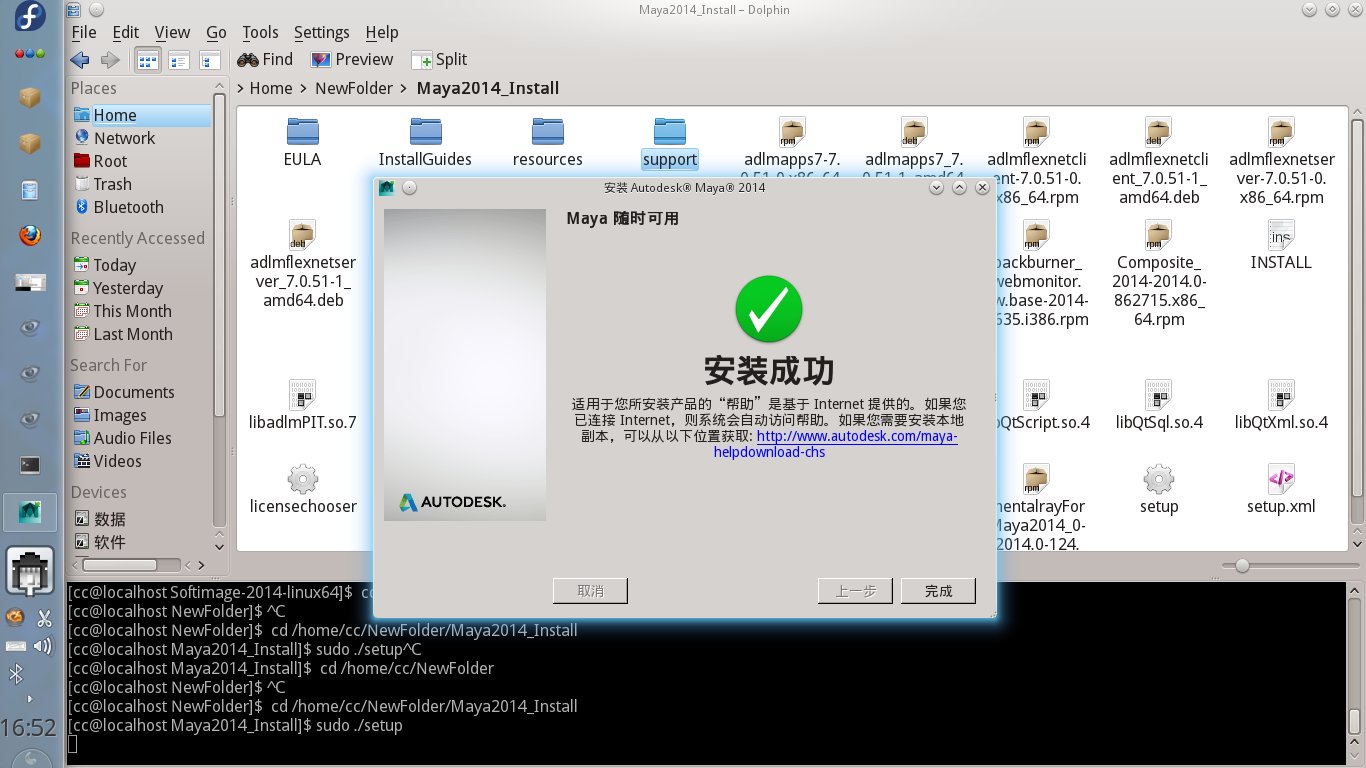Toggle Split view in Dolphin
The image size is (1366, 768).
pos(439,60)
